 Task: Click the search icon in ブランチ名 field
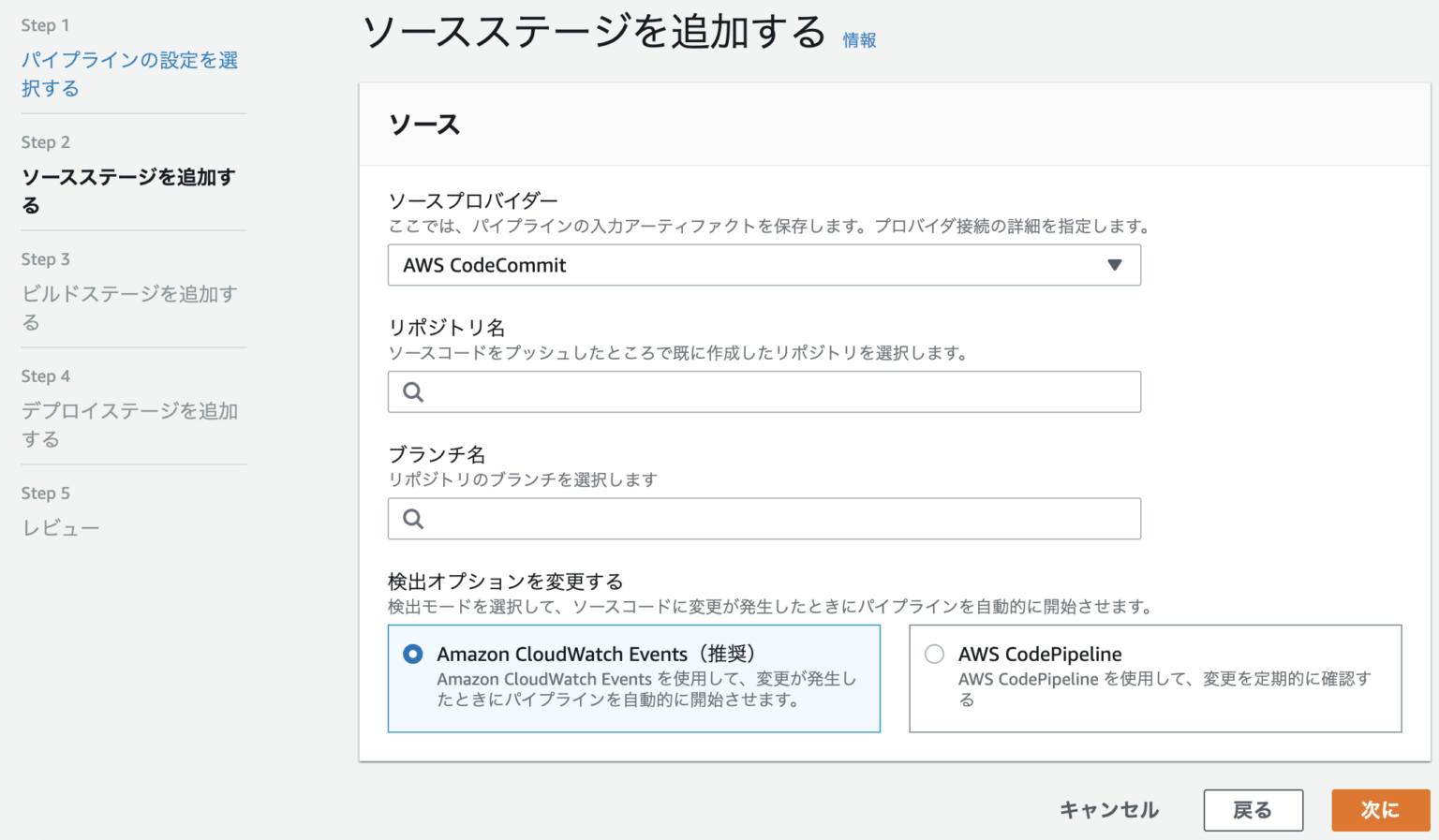[413, 518]
